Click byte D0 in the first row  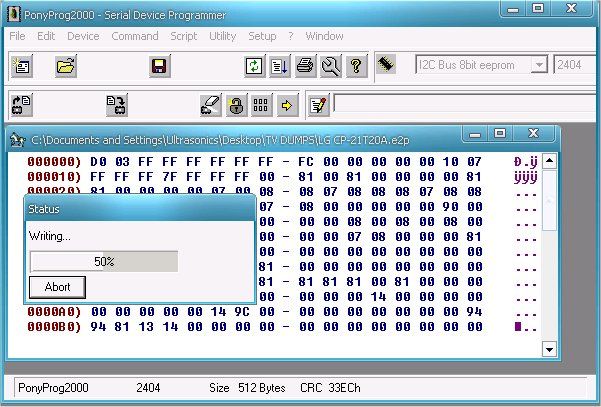point(98,162)
